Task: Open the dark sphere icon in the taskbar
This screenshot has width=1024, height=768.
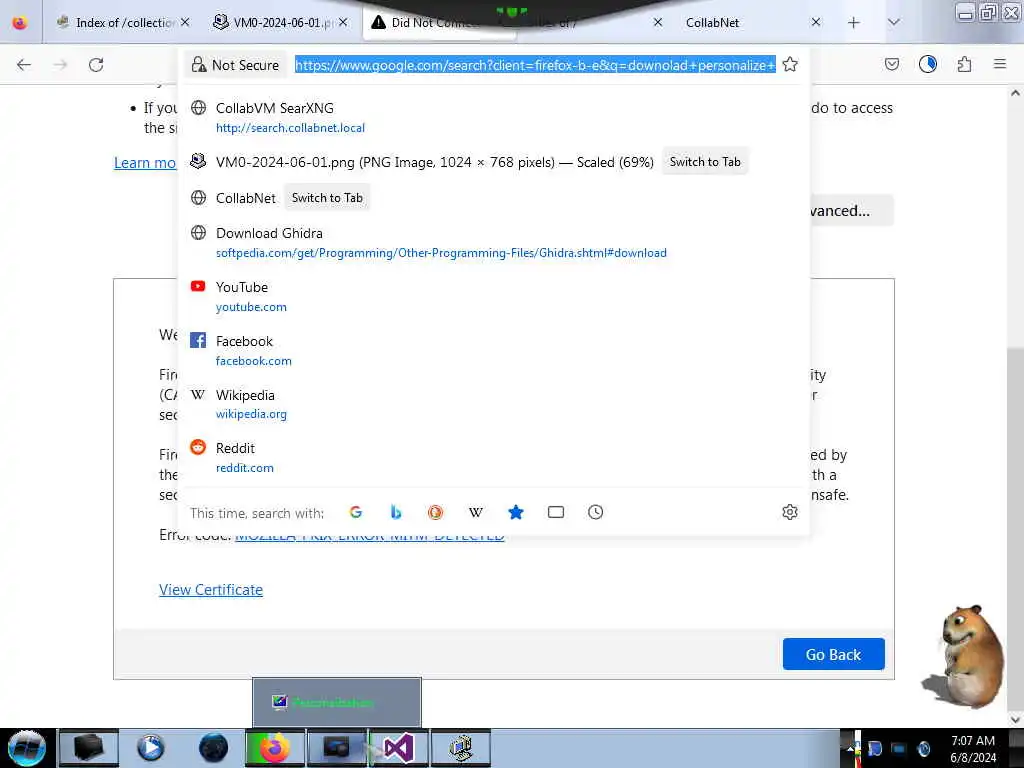Action: [x=213, y=748]
